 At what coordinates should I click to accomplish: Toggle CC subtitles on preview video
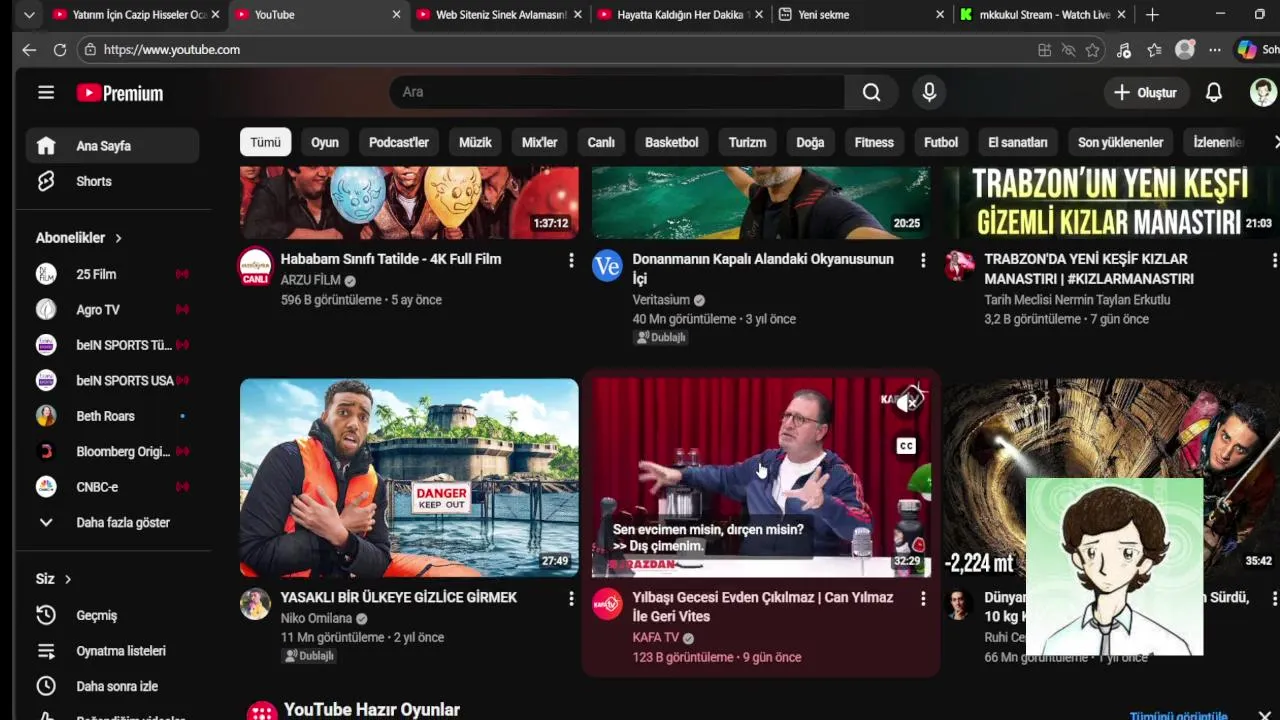pos(906,446)
